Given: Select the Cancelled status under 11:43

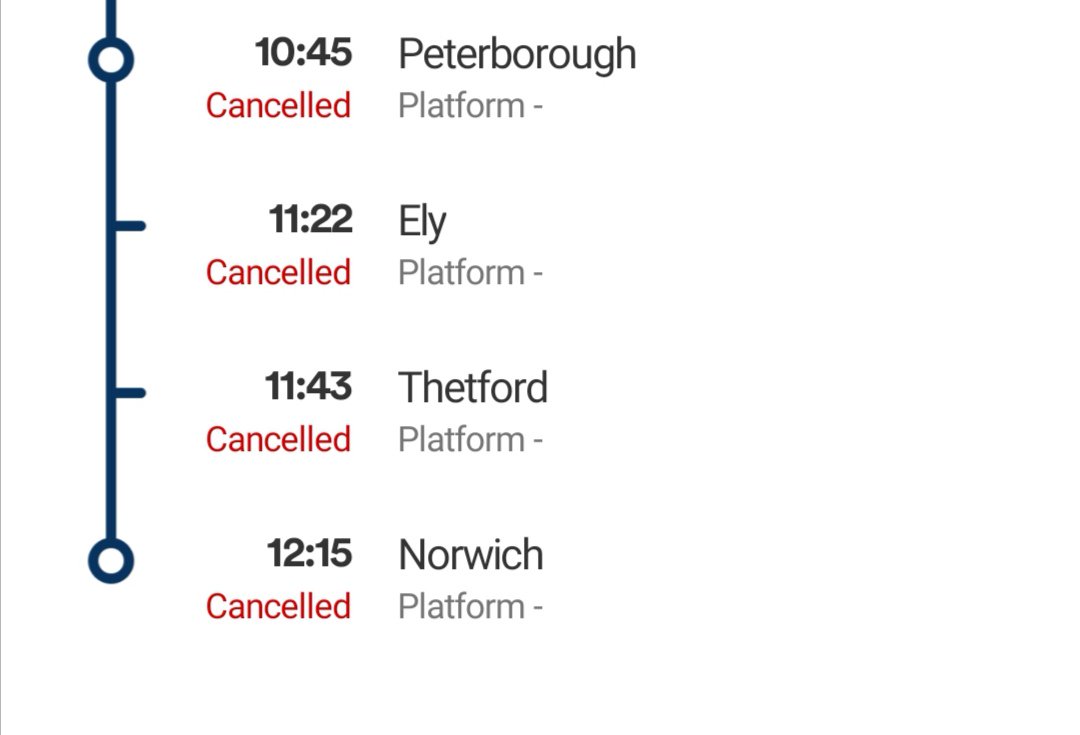Looking at the screenshot, I should [278, 439].
